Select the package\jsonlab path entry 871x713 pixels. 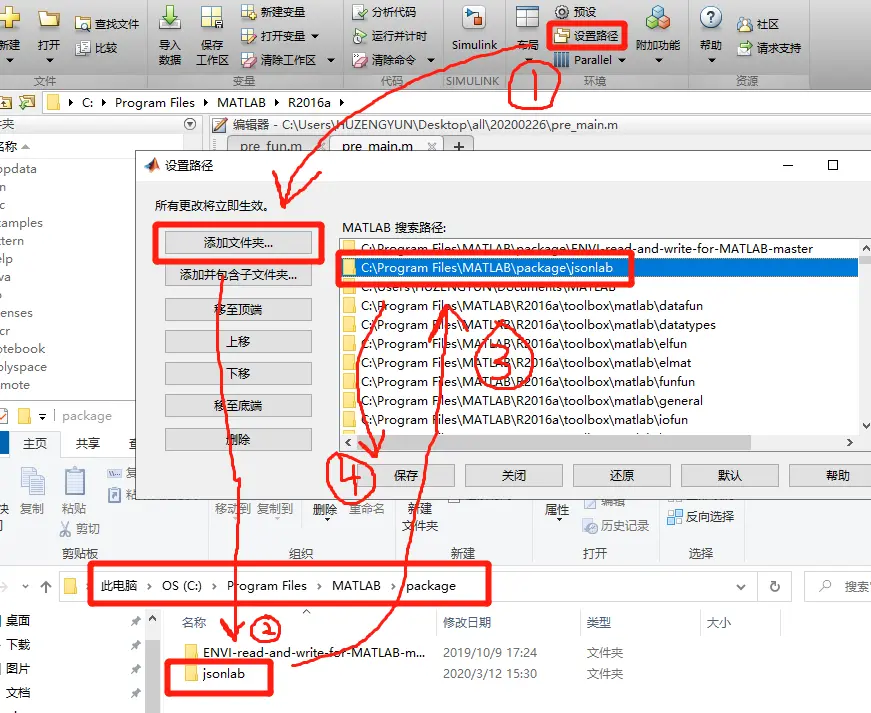coord(600,268)
